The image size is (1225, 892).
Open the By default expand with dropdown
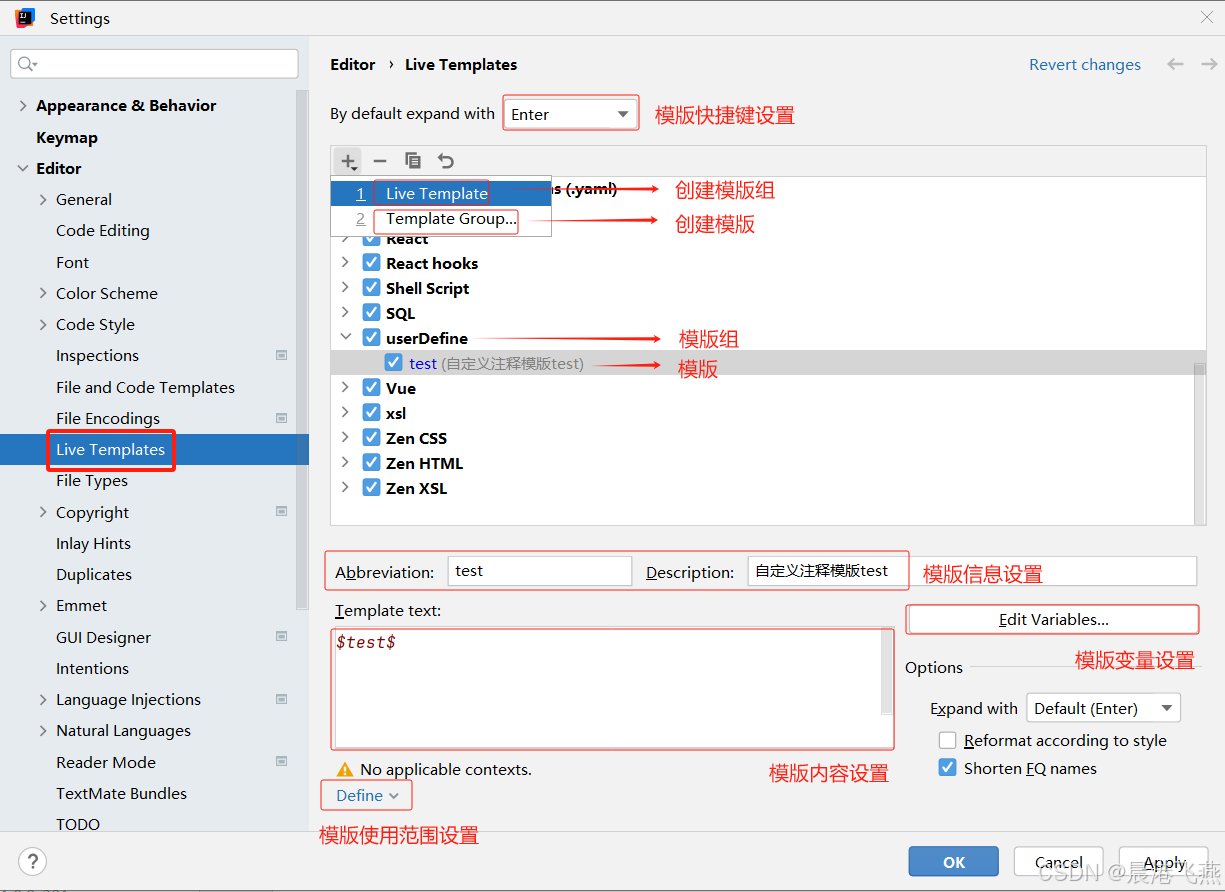[x=570, y=114]
